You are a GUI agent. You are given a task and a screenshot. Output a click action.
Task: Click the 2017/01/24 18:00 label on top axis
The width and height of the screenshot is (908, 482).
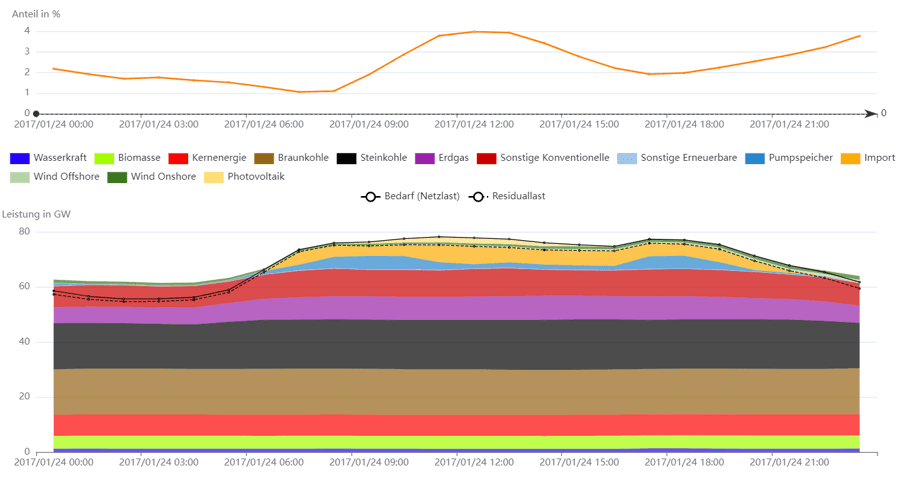(x=686, y=126)
